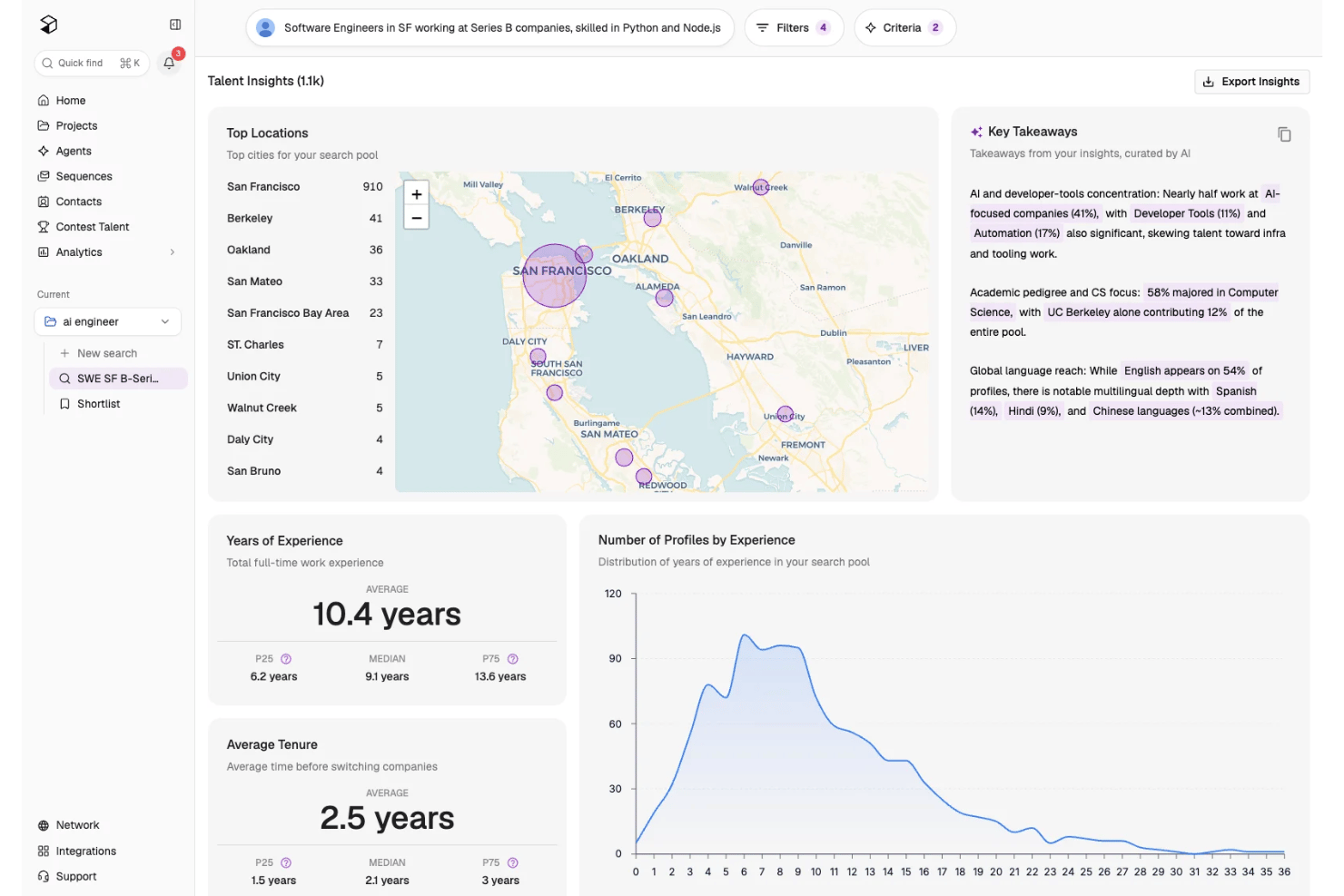Screen dimensions: 1344x896
Task: Click the Contest Talent trophy icon
Action: [44, 227]
